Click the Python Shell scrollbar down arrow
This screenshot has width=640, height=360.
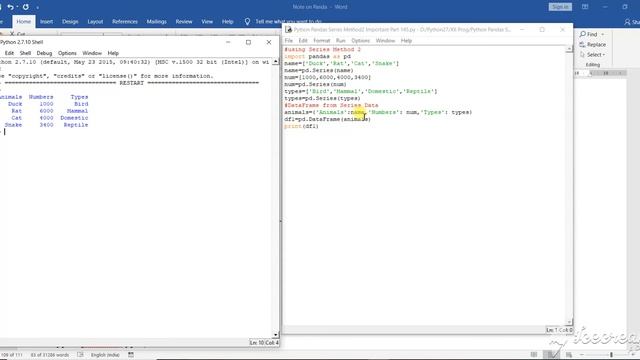click(x=276, y=335)
